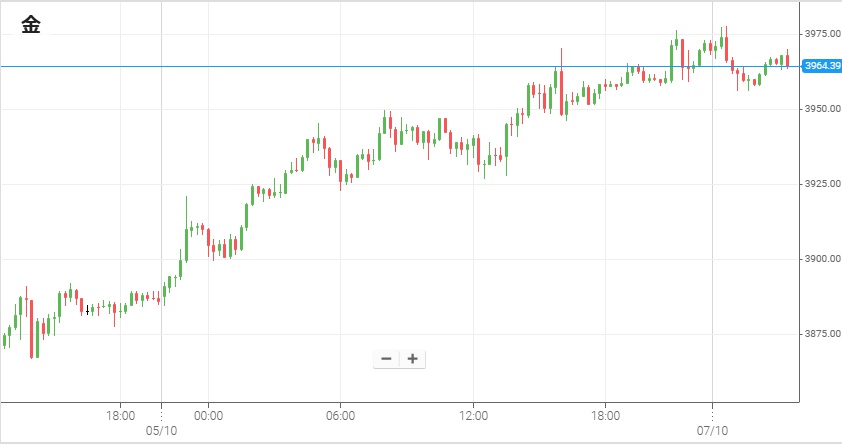The image size is (842, 445).
Task: Select the 12:00 time axis label
Action: [x=473, y=415]
